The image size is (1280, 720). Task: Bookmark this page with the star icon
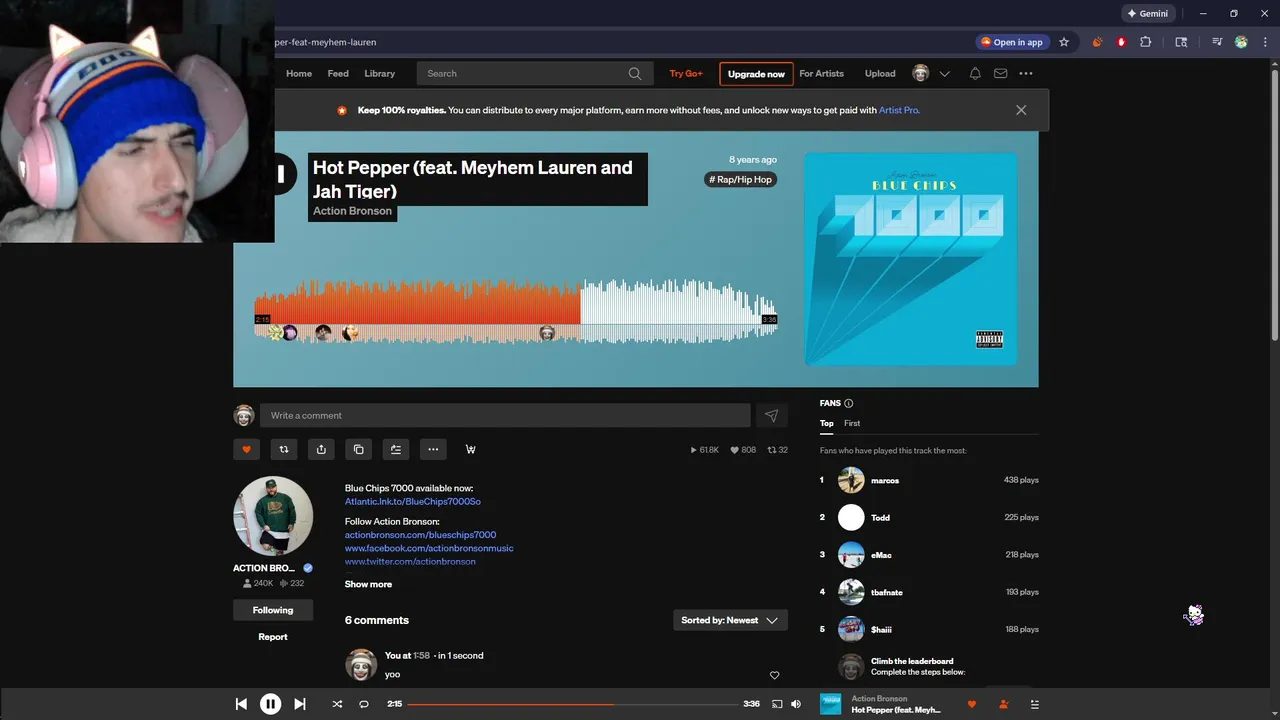coord(1064,42)
